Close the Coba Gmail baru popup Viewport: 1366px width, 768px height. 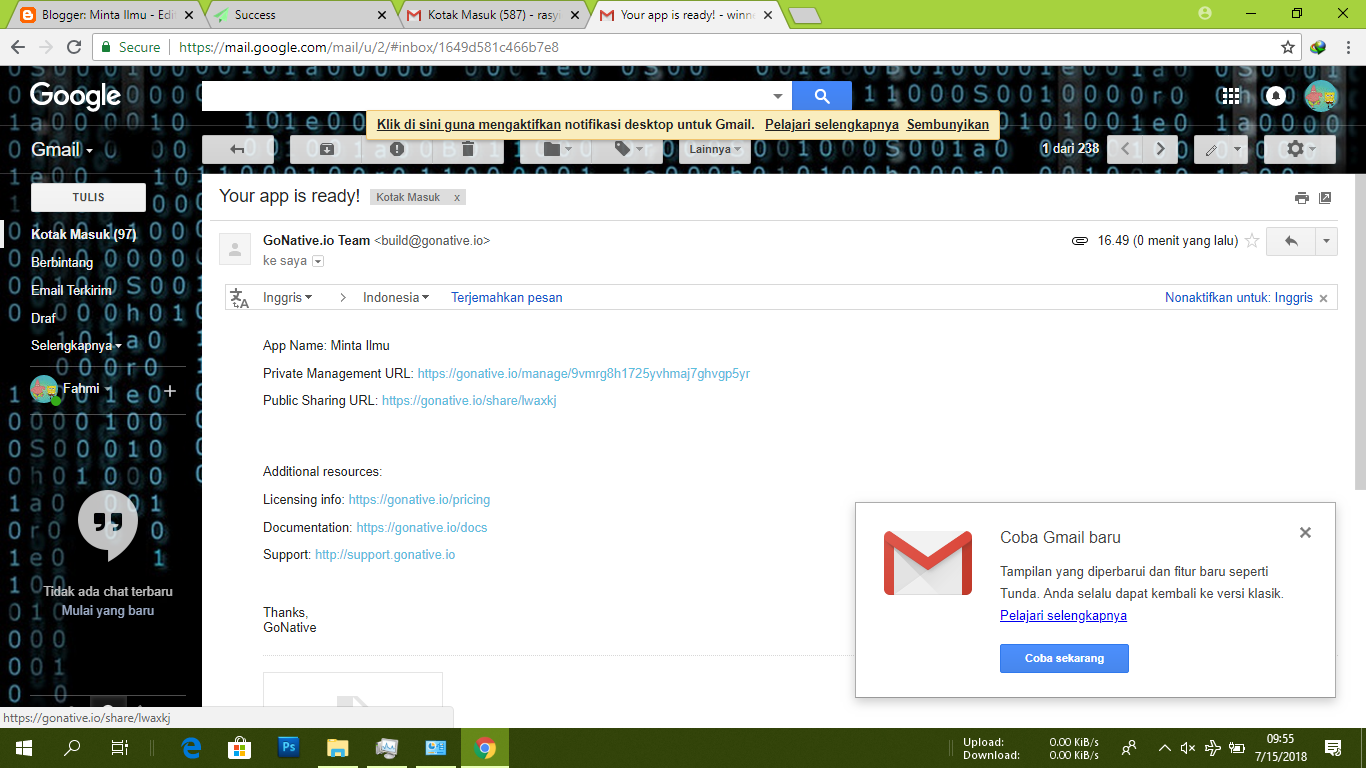1305,533
